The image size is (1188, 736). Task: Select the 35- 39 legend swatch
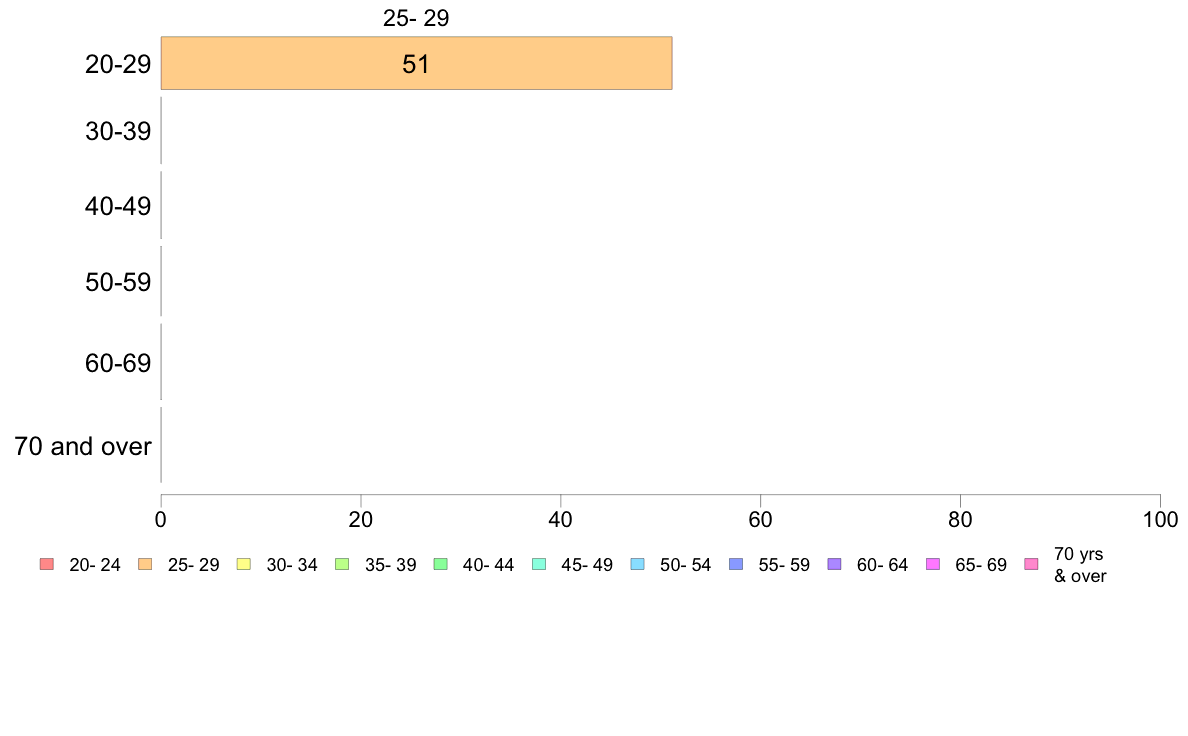(x=342, y=564)
